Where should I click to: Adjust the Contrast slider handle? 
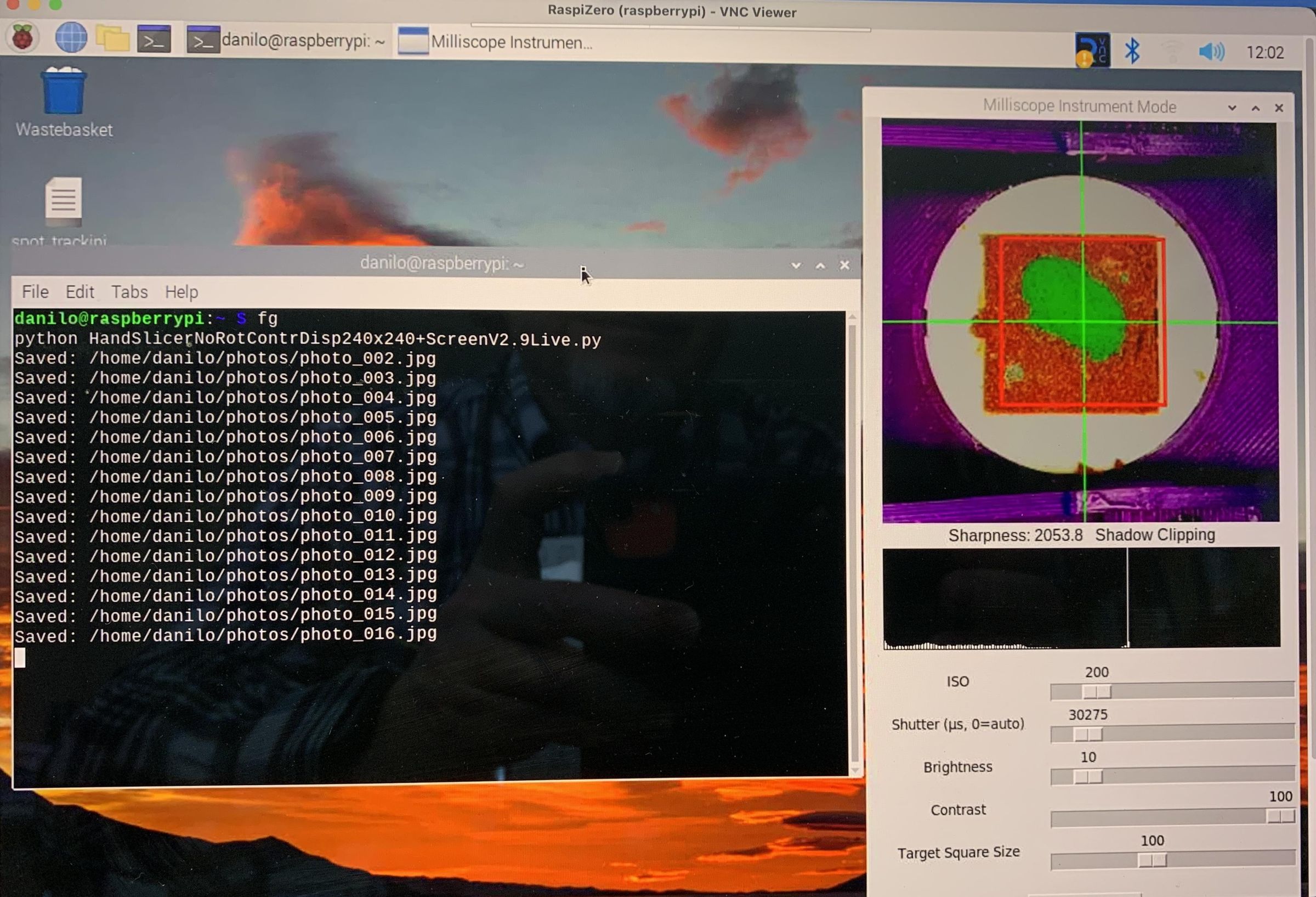[1280, 816]
